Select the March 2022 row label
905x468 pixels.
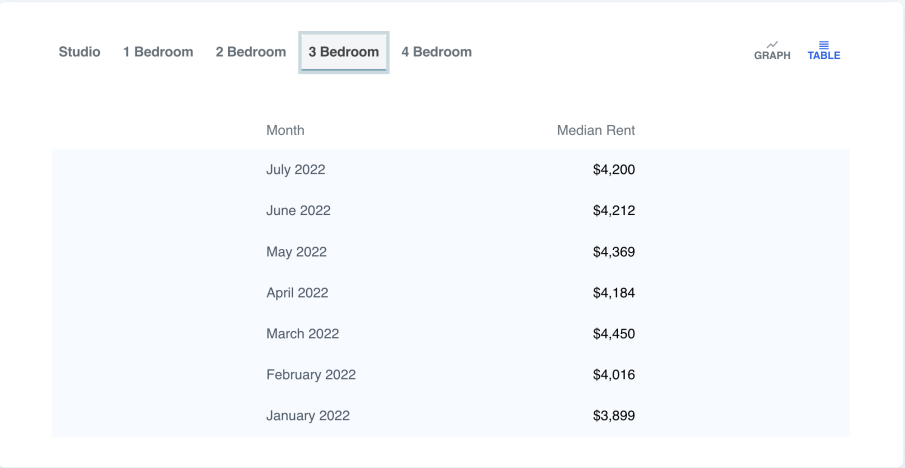tap(302, 334)
